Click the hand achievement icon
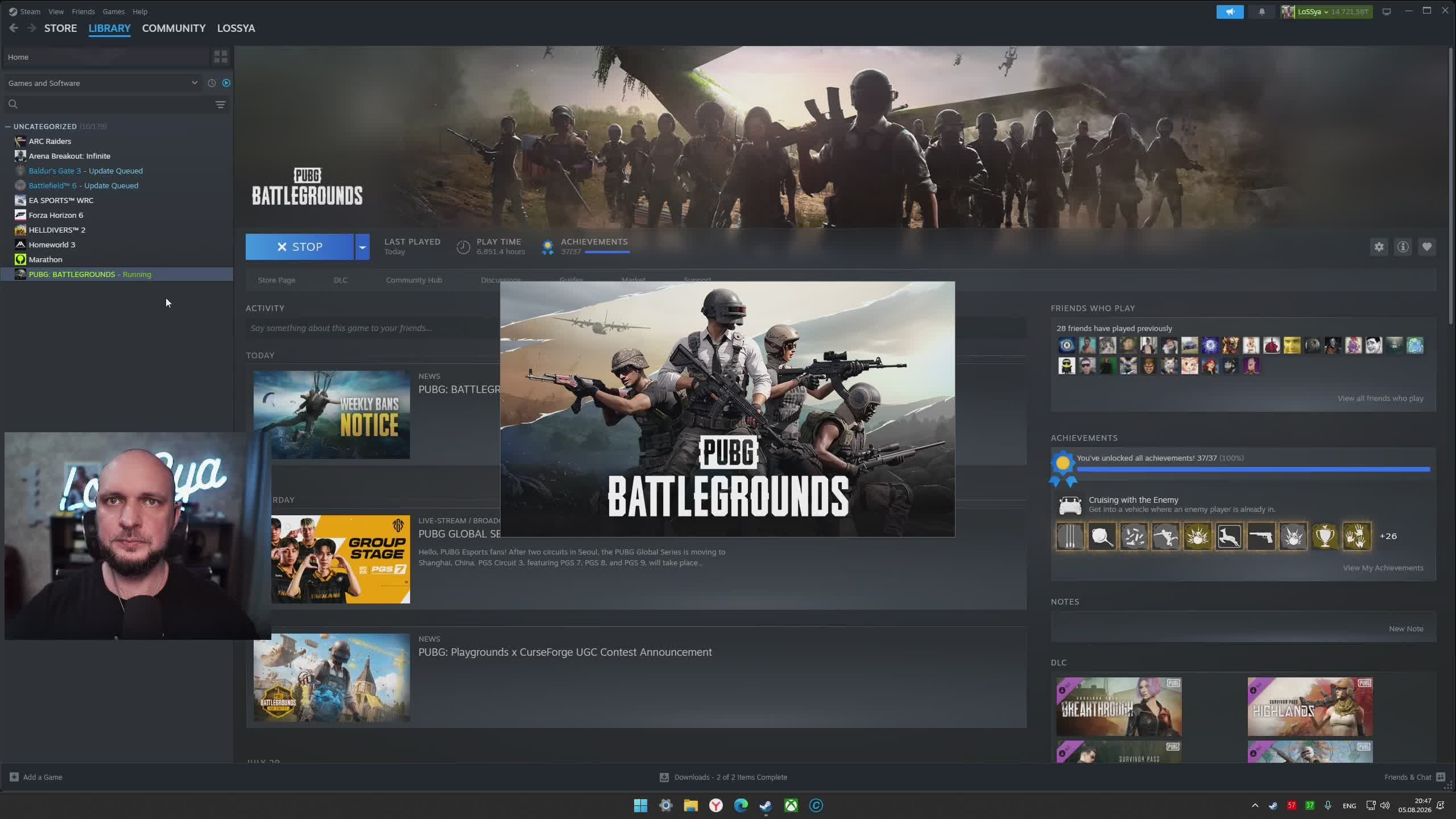Viewport: 1456px width, 819px height. coord(1356,536)
